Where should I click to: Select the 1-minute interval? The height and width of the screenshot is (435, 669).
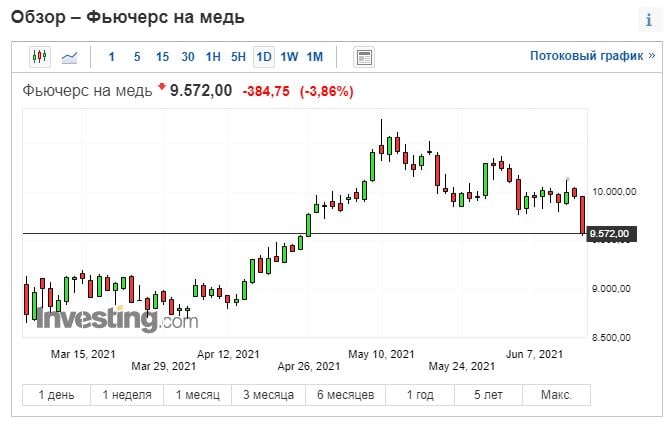pos(112,57)
